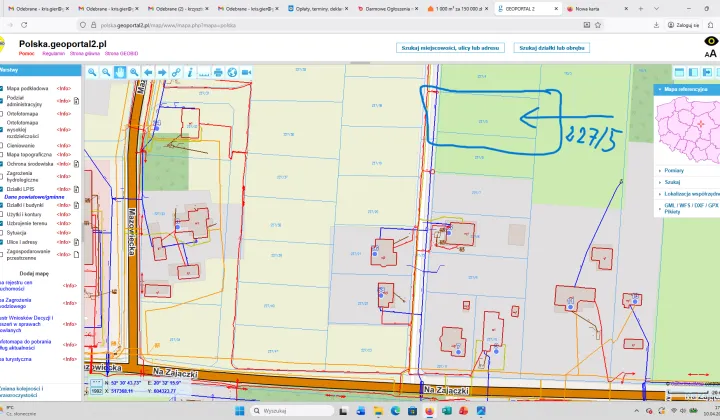Click the print map icon
This screenshot has width=720, height=420.
coord(218,72)
